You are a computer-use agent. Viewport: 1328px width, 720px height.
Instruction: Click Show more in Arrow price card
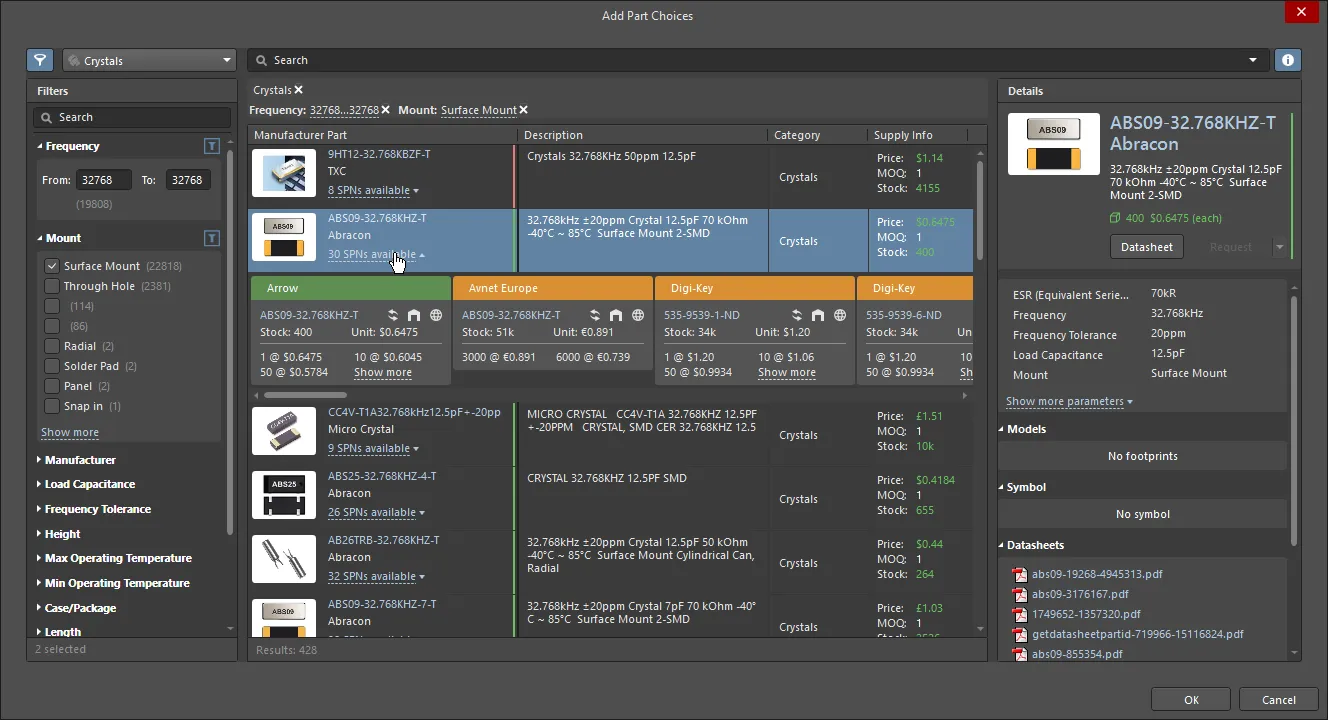click(383, 372)
